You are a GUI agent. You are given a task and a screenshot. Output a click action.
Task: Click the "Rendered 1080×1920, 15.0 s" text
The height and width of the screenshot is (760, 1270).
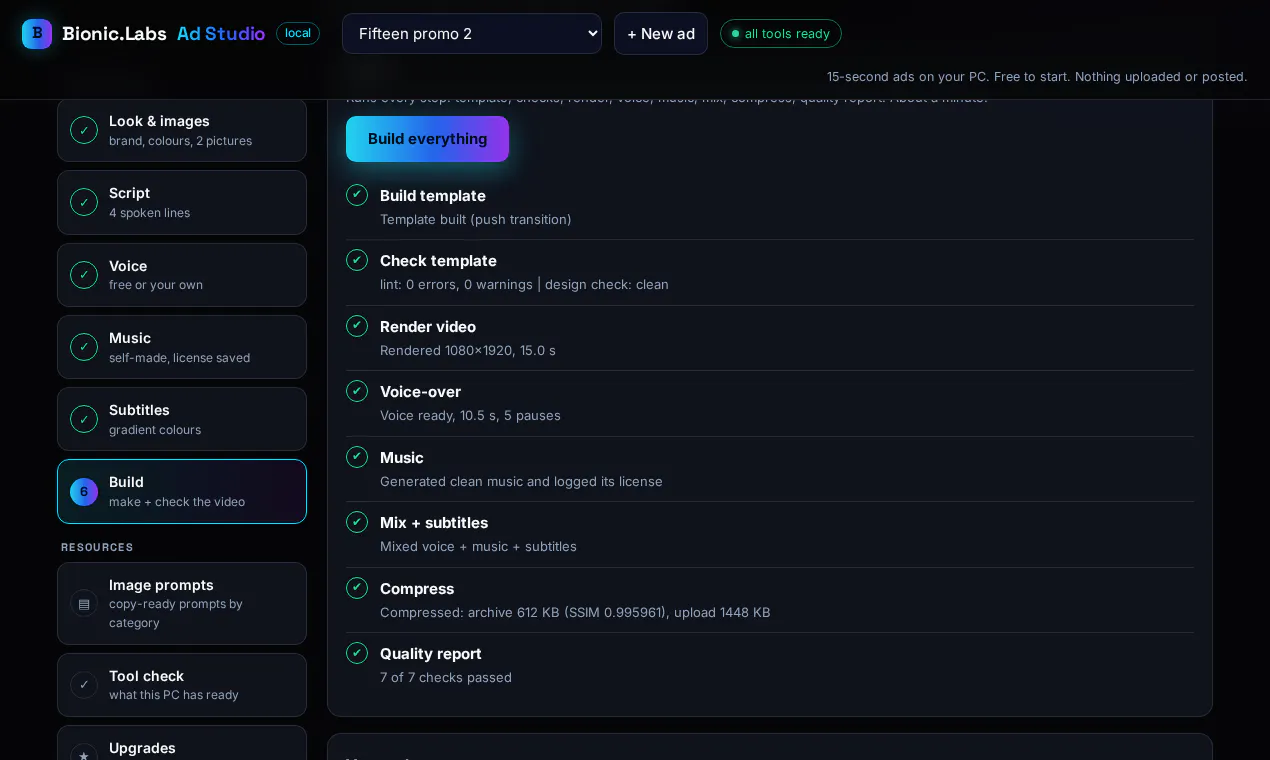[x=468, y=350]
